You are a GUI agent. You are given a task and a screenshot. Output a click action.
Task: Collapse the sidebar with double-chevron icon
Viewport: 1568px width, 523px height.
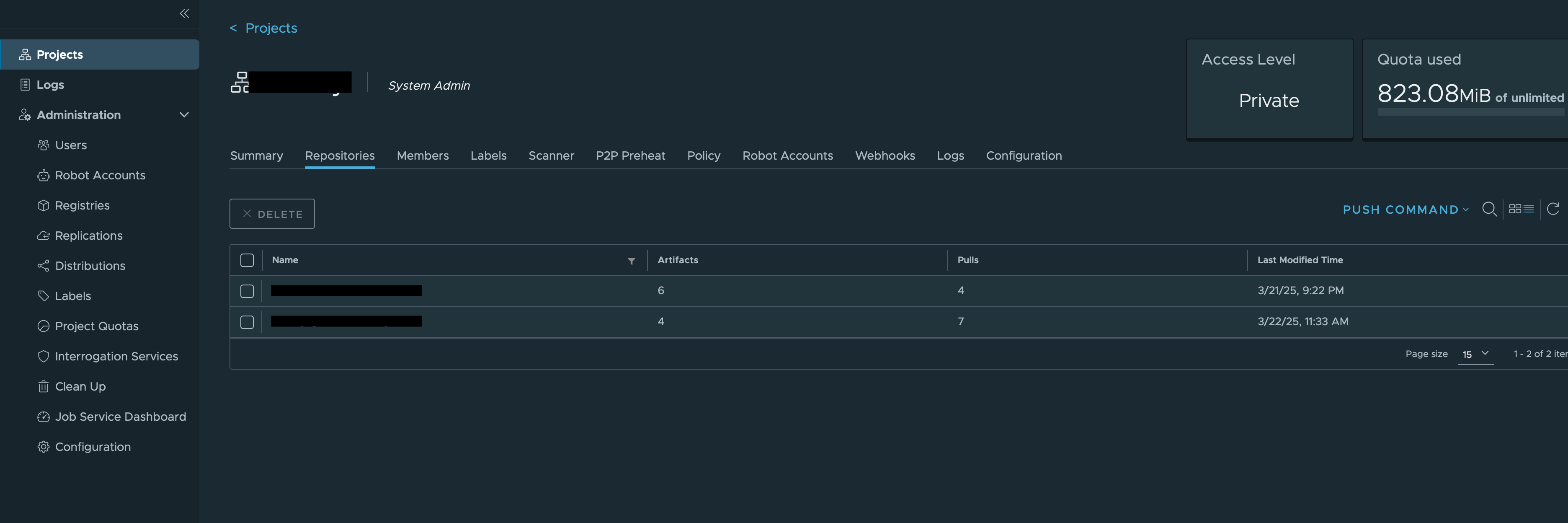184,13
